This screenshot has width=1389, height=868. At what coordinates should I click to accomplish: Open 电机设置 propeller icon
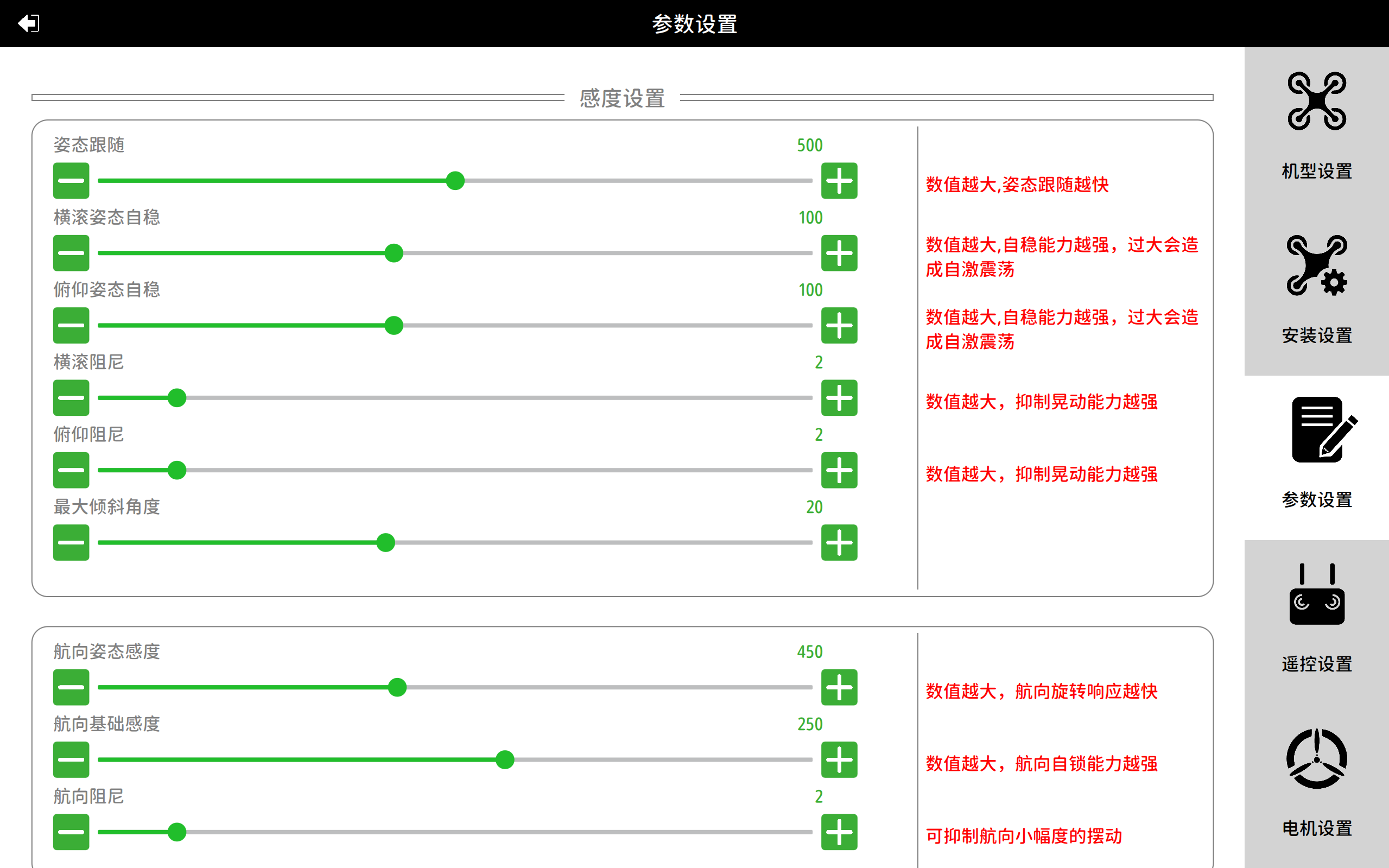(x=1316, y=758)
